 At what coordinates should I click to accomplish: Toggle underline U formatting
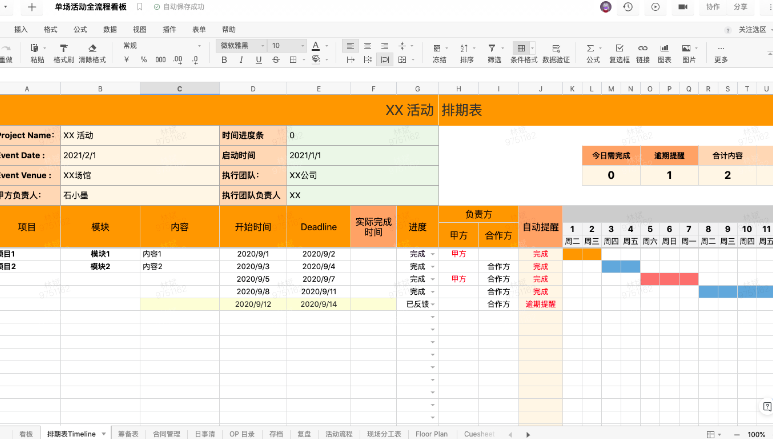click(x=258, y=60)
